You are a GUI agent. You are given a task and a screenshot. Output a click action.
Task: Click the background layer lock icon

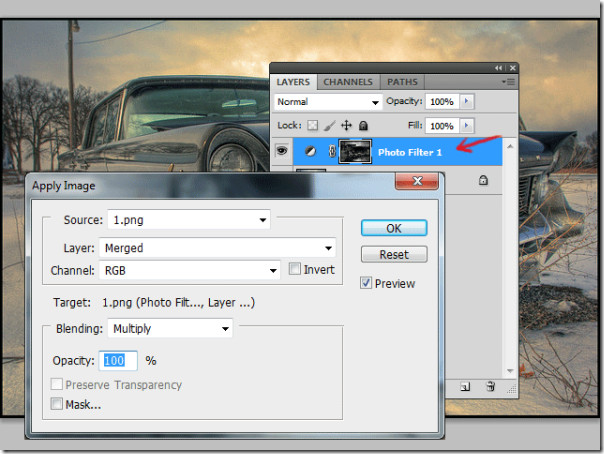pyautogui.click(x=483, y=180)
